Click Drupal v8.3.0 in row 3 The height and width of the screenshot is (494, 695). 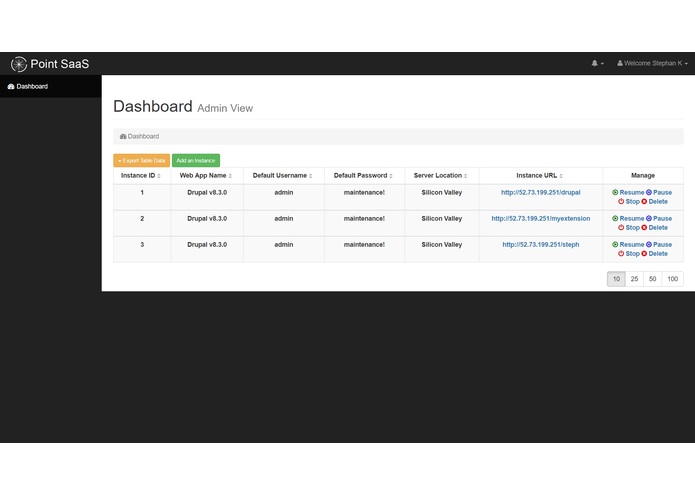tap(207, 245)
